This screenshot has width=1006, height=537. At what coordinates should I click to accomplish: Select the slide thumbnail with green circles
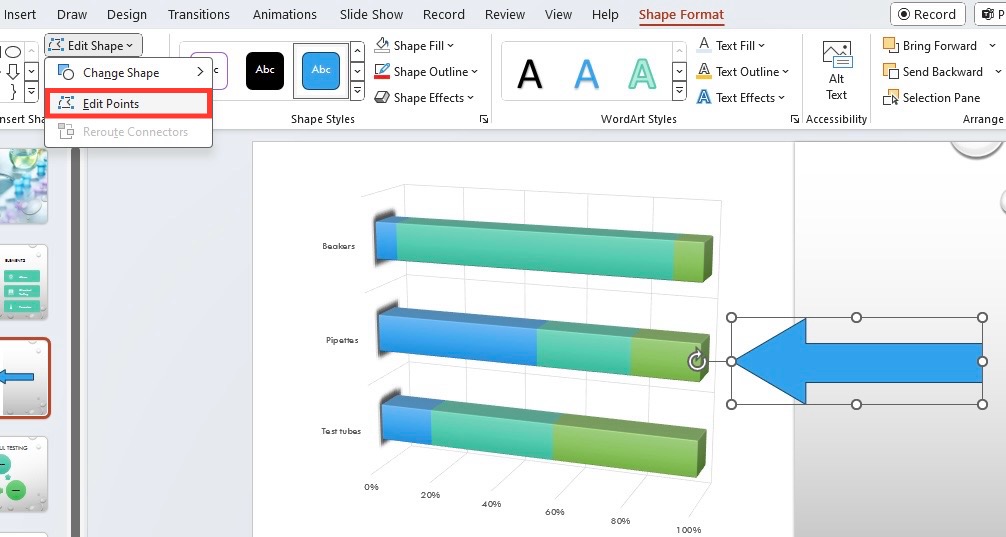pyautogui.click(x=24, y=473)
